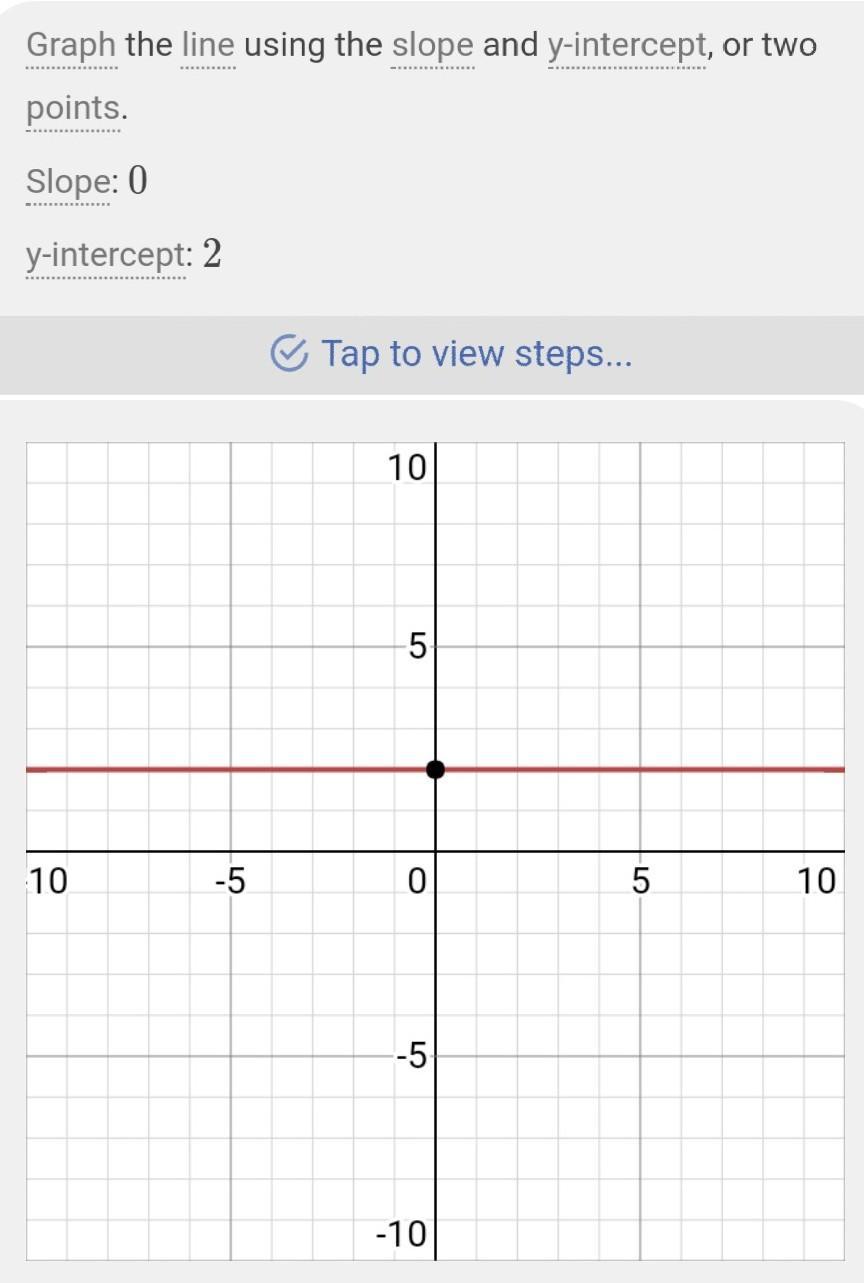This screenshot has width=864, height=1283.
Task: Click the "y-intercept:" label beside the value 2
Action: click(107, 256)
